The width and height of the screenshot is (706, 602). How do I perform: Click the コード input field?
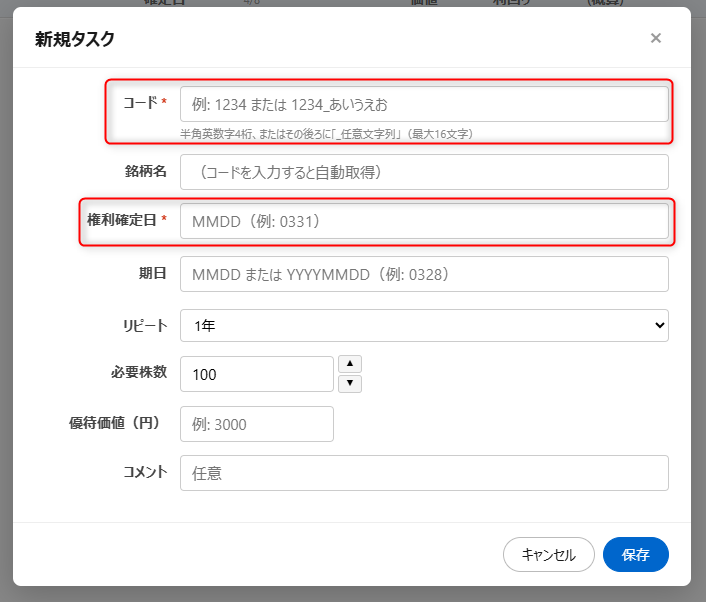coord(424,104)
